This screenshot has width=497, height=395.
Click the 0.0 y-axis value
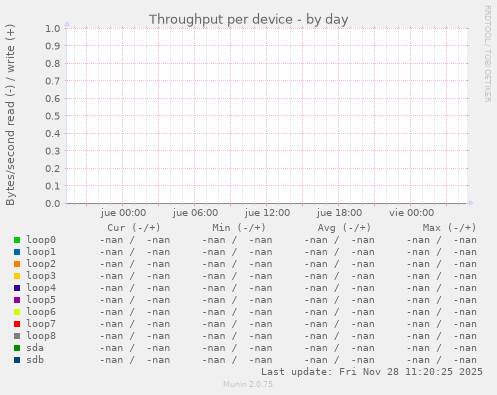[x=53, y=204]
